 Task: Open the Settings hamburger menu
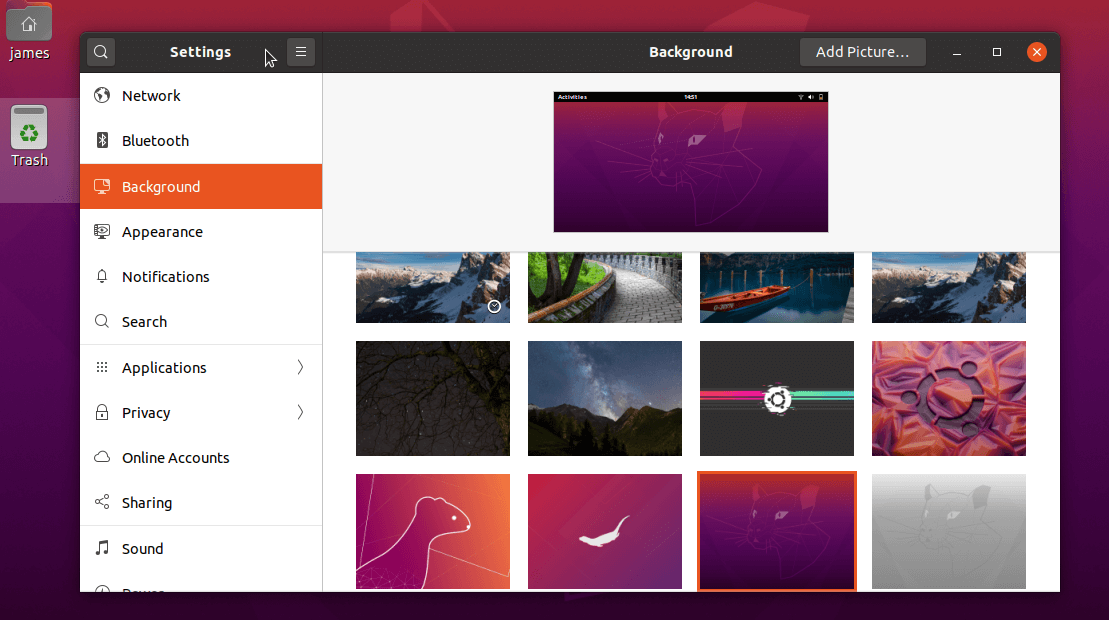(x=301, y=52)
